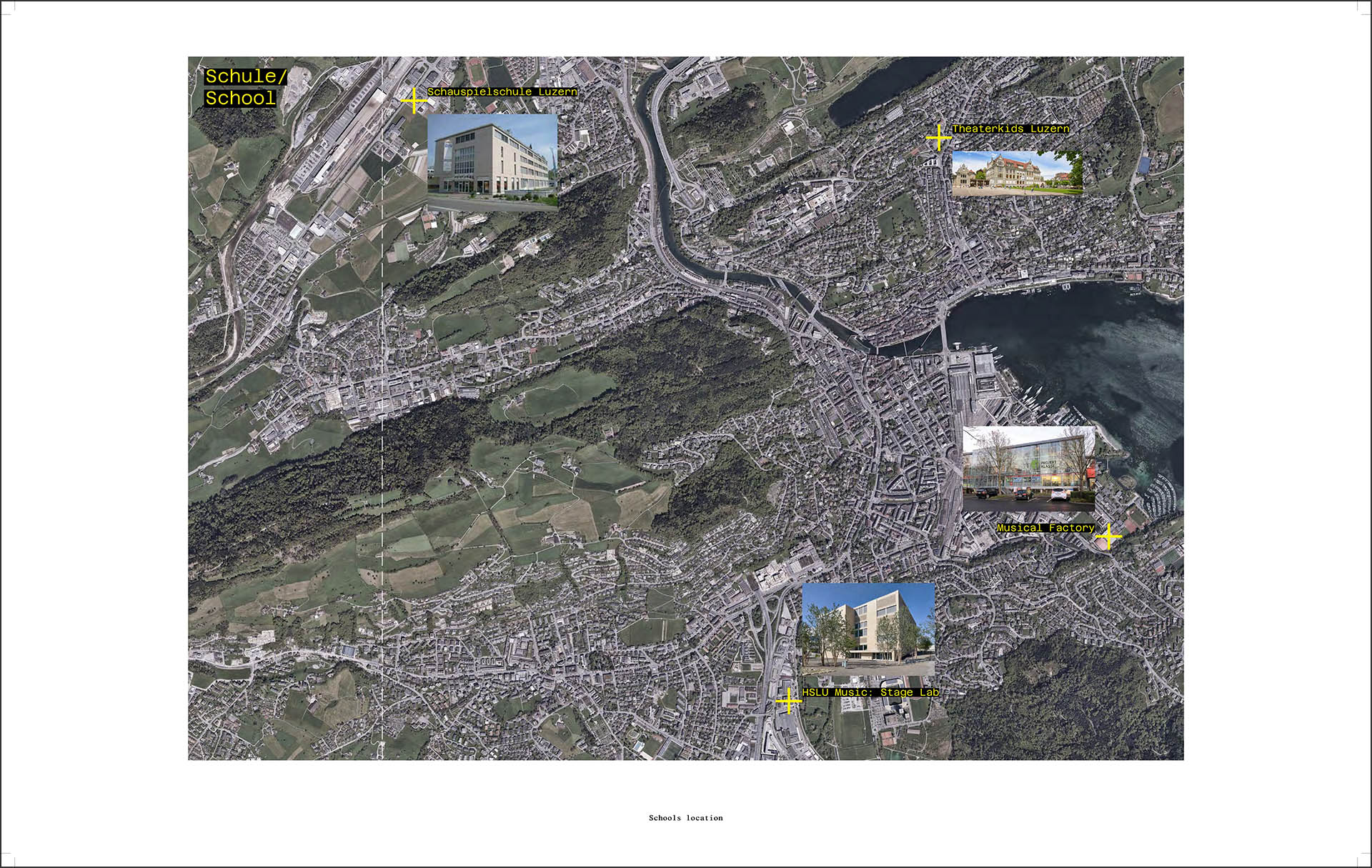
Task: Click the yellow cross marker for Schauspielschule Luzern
Action: click(x=413, y=101)
